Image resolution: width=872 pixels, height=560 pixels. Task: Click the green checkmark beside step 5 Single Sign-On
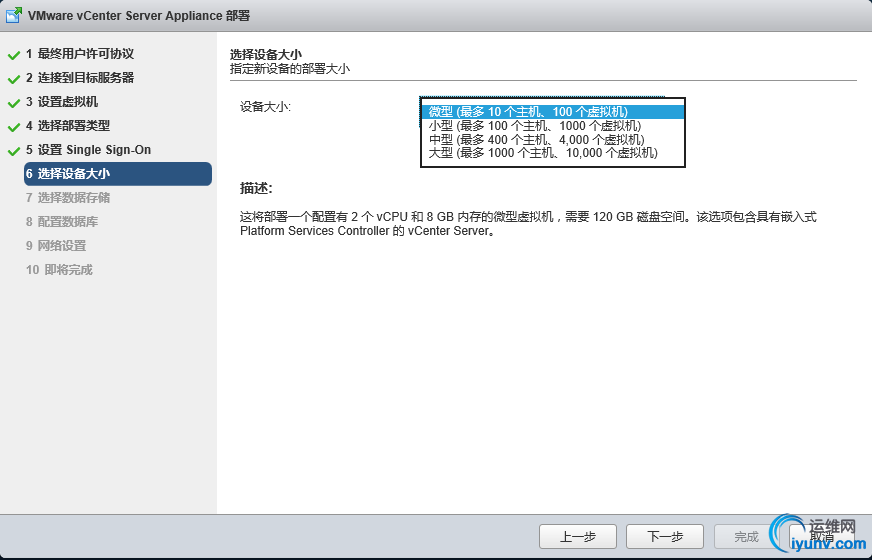click(x=14, y=151)
